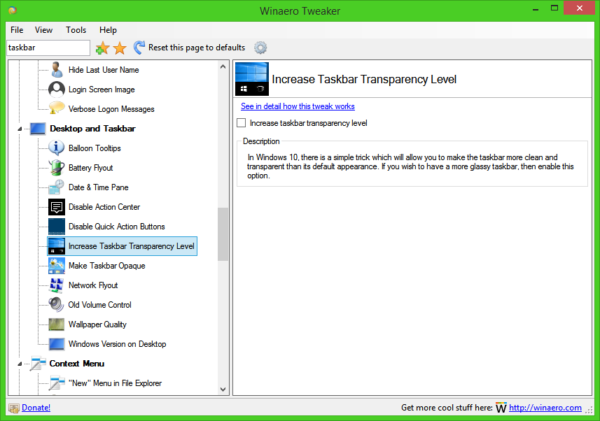
Task: Open the Tools menu
Action: click(76, 30)
